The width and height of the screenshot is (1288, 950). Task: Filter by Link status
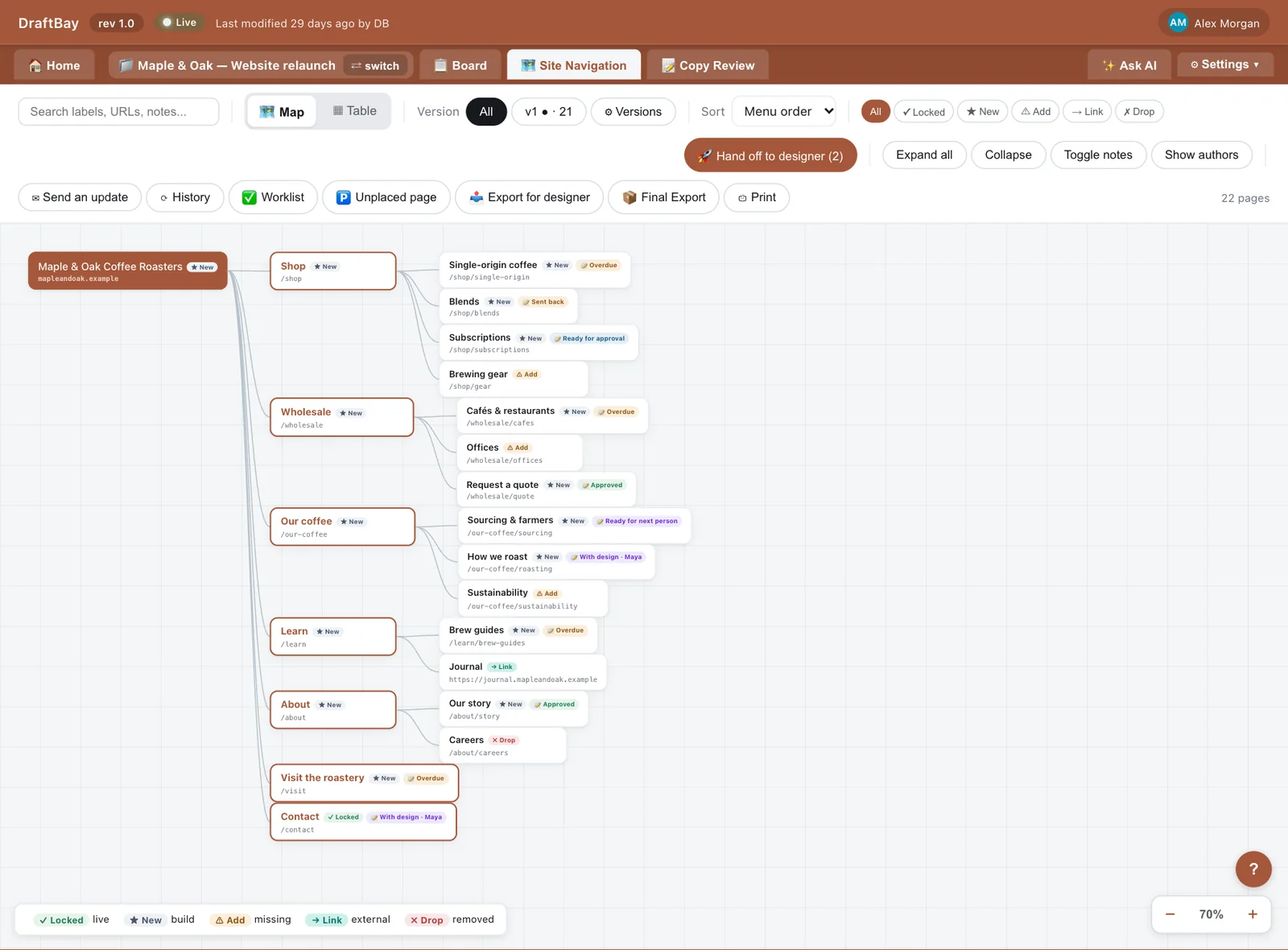coord(1088,112)
